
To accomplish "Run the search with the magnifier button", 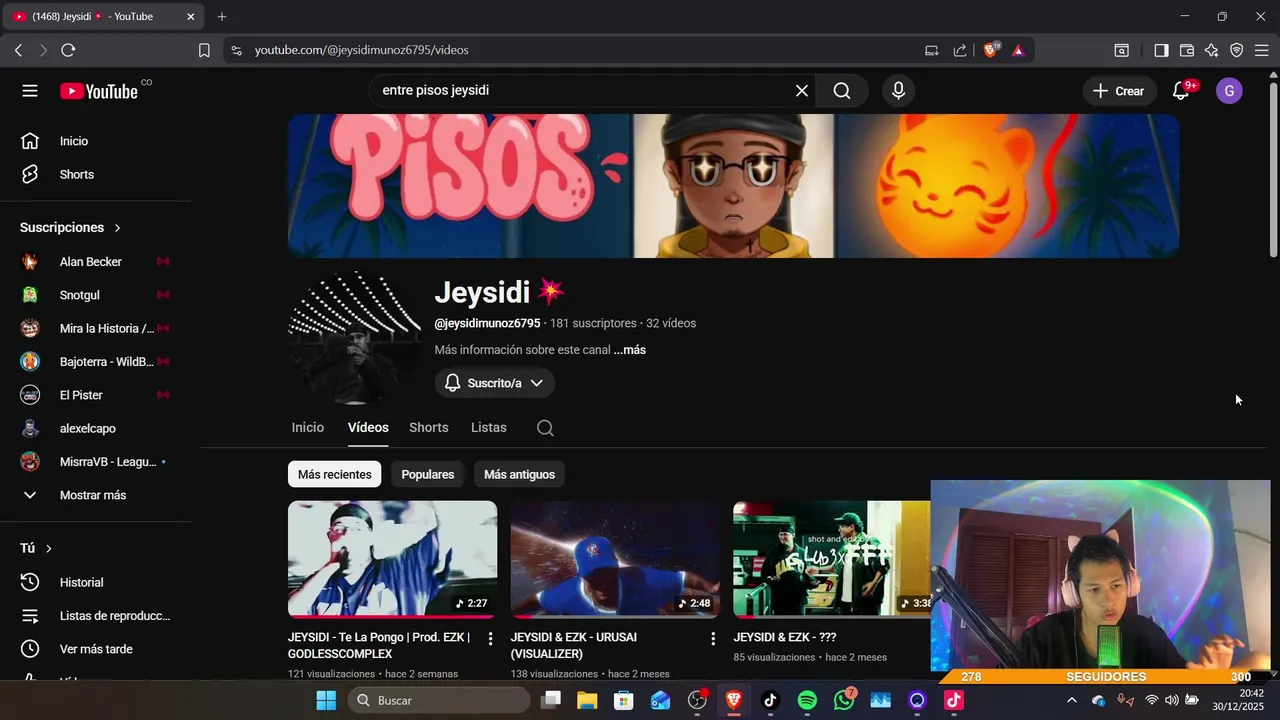I will coord(842,91).
